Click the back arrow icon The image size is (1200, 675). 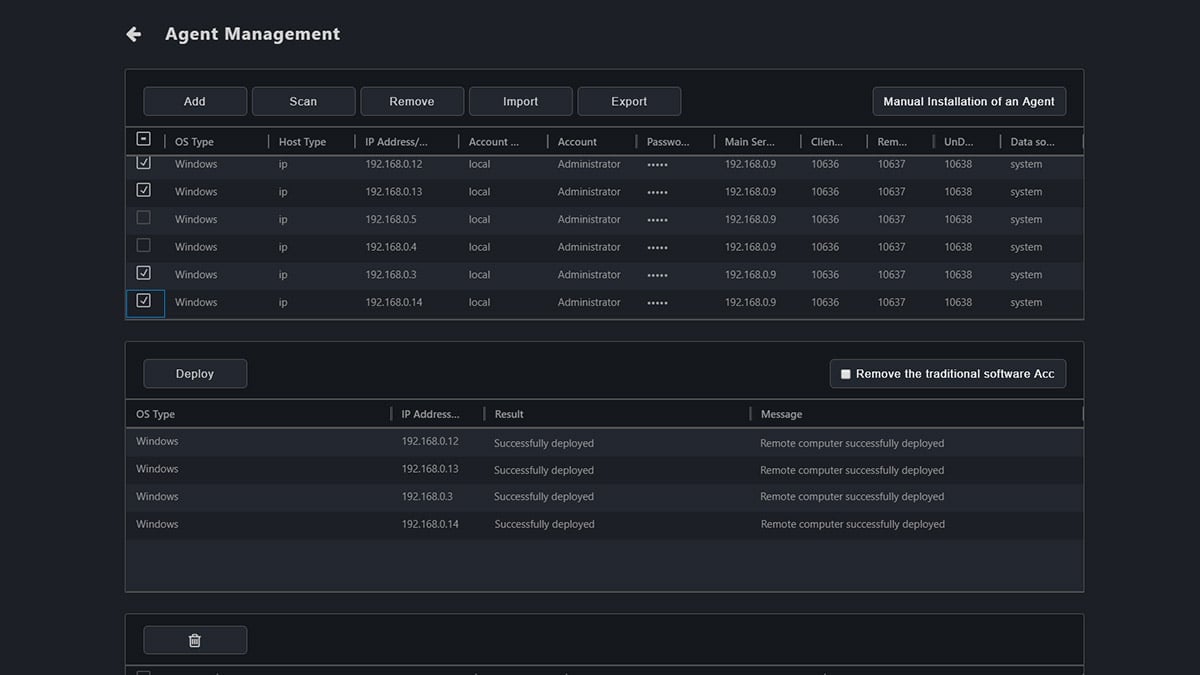pos(134,34)
